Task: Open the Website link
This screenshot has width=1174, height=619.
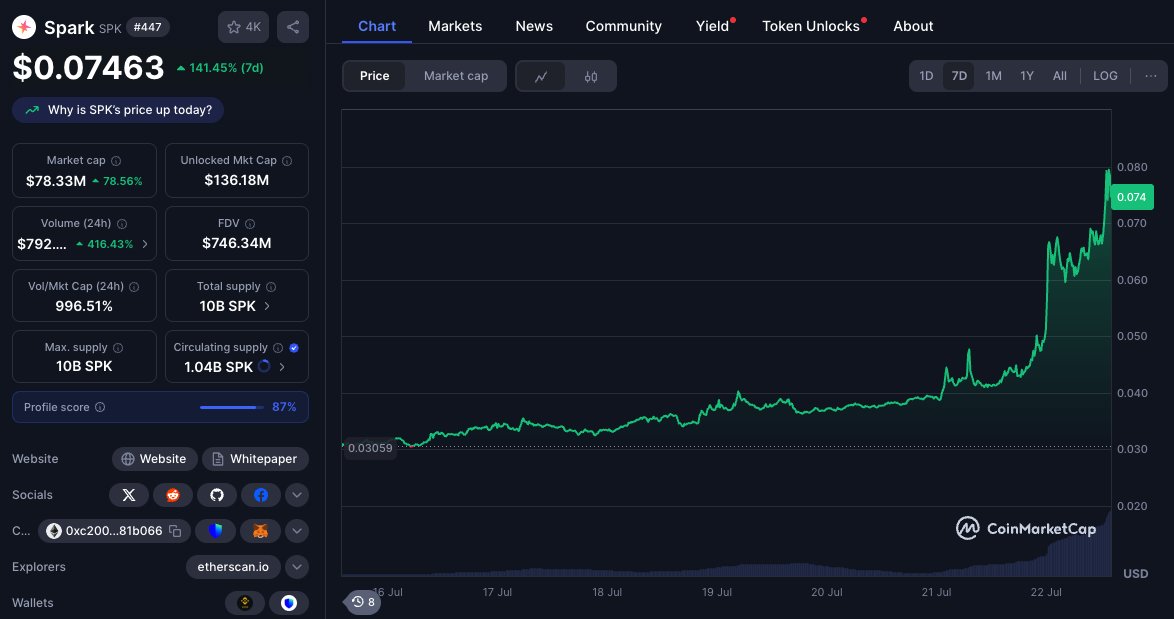Action: click(x=154, y=459)
